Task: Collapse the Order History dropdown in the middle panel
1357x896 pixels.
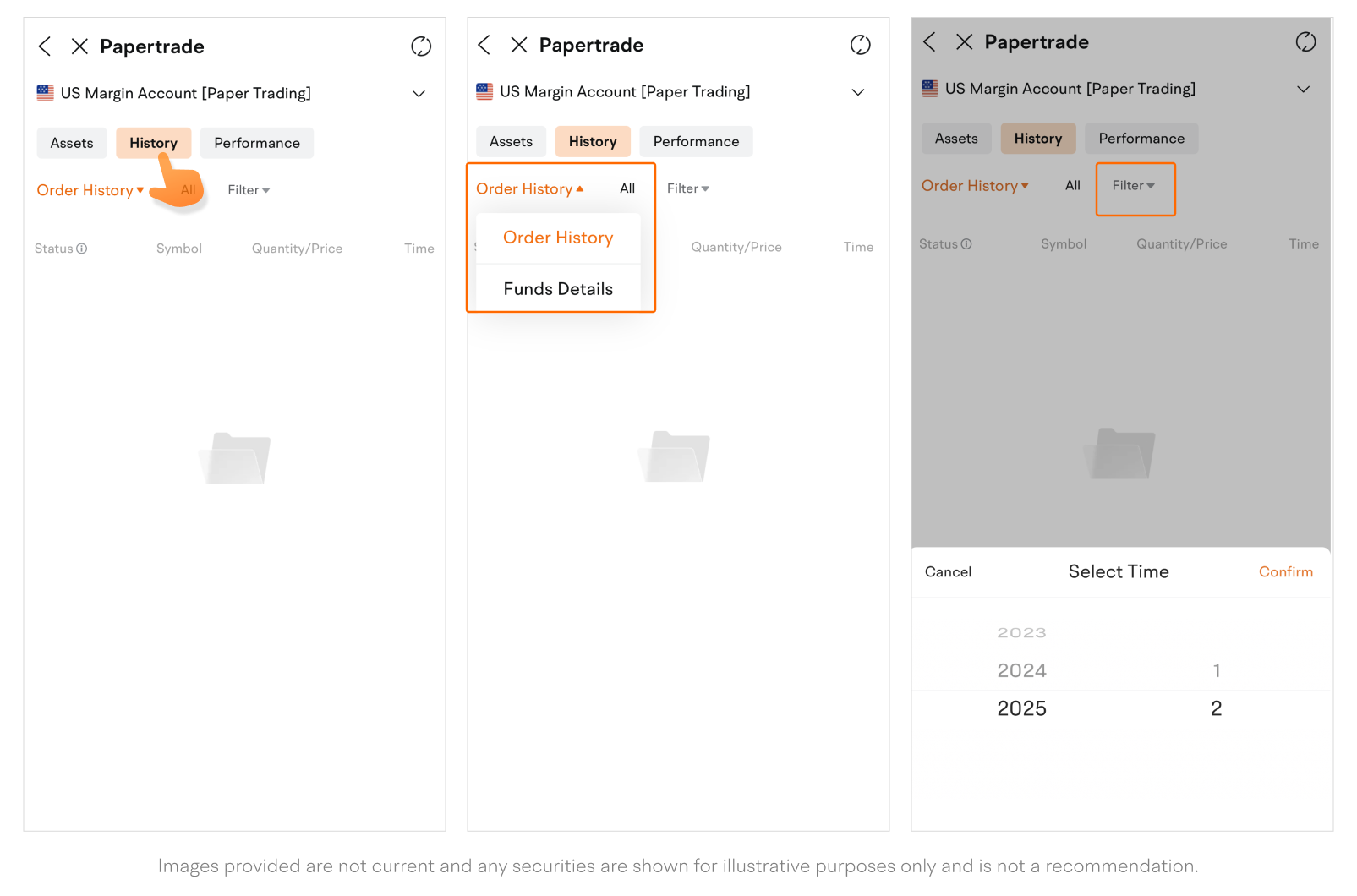Action: (530, 188)
